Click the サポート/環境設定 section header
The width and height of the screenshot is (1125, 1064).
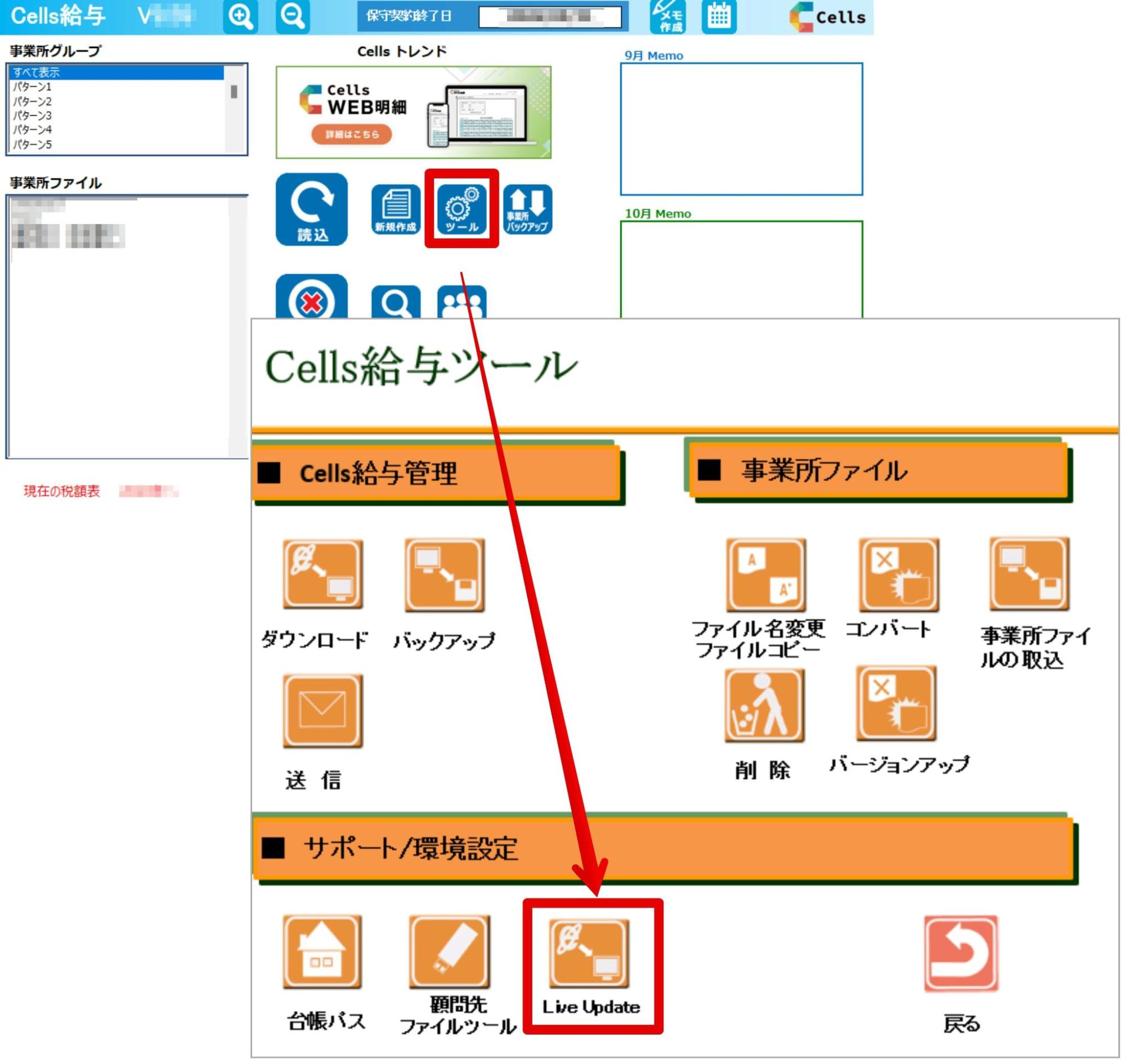662,848
